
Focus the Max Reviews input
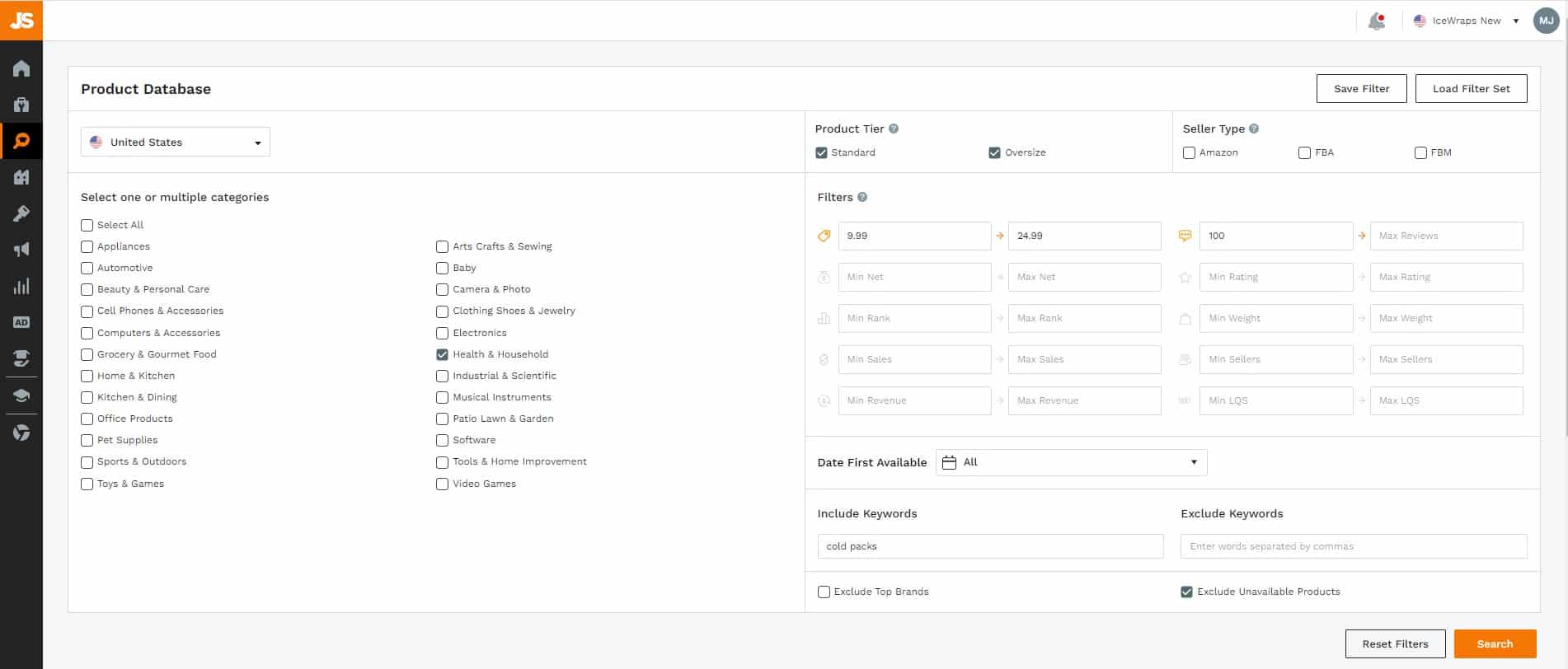click(1446, 236)
